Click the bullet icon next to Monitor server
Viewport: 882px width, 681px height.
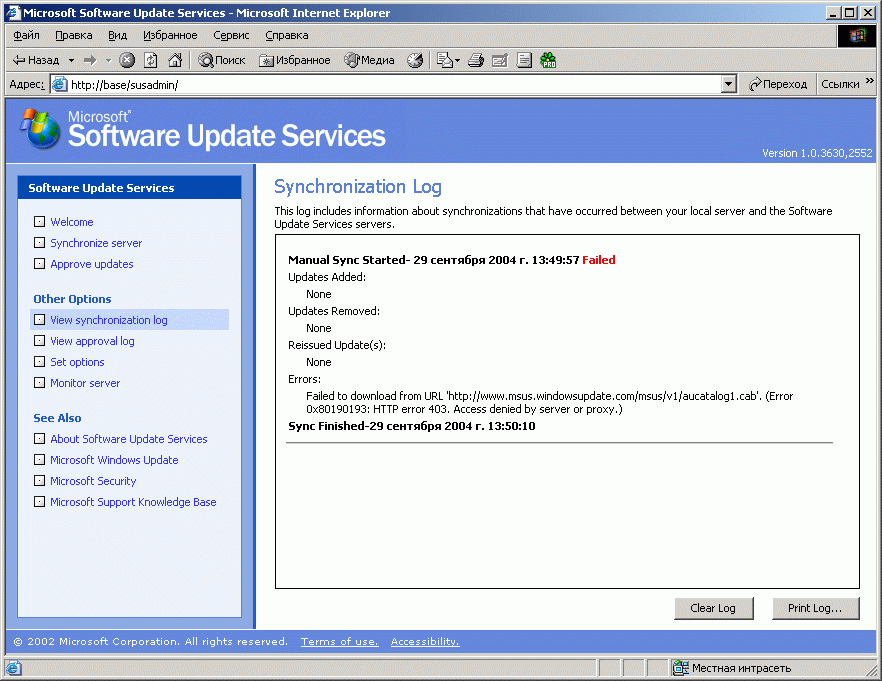[x=39, y=382]
